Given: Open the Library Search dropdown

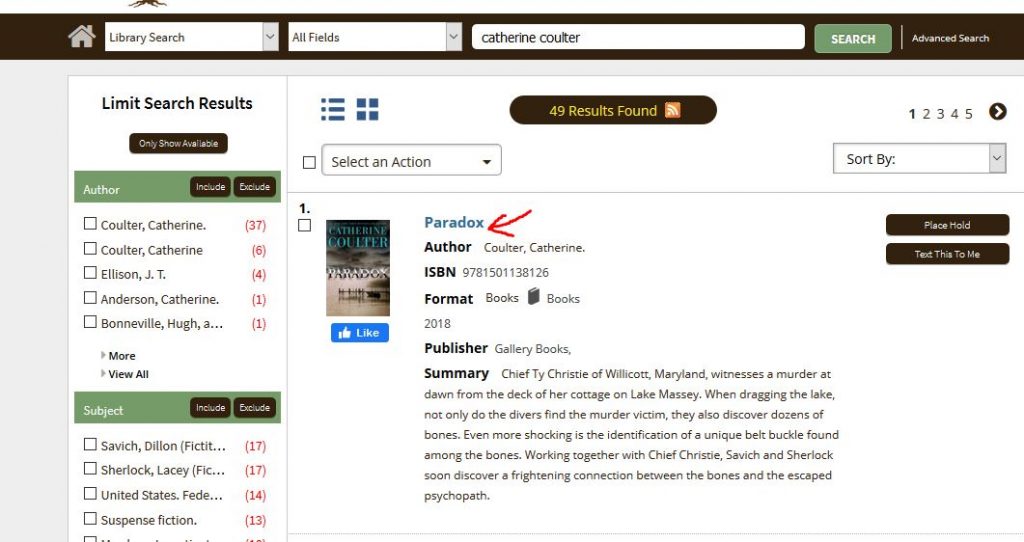Looking at the screenshot, I should [x=192, y=37].
